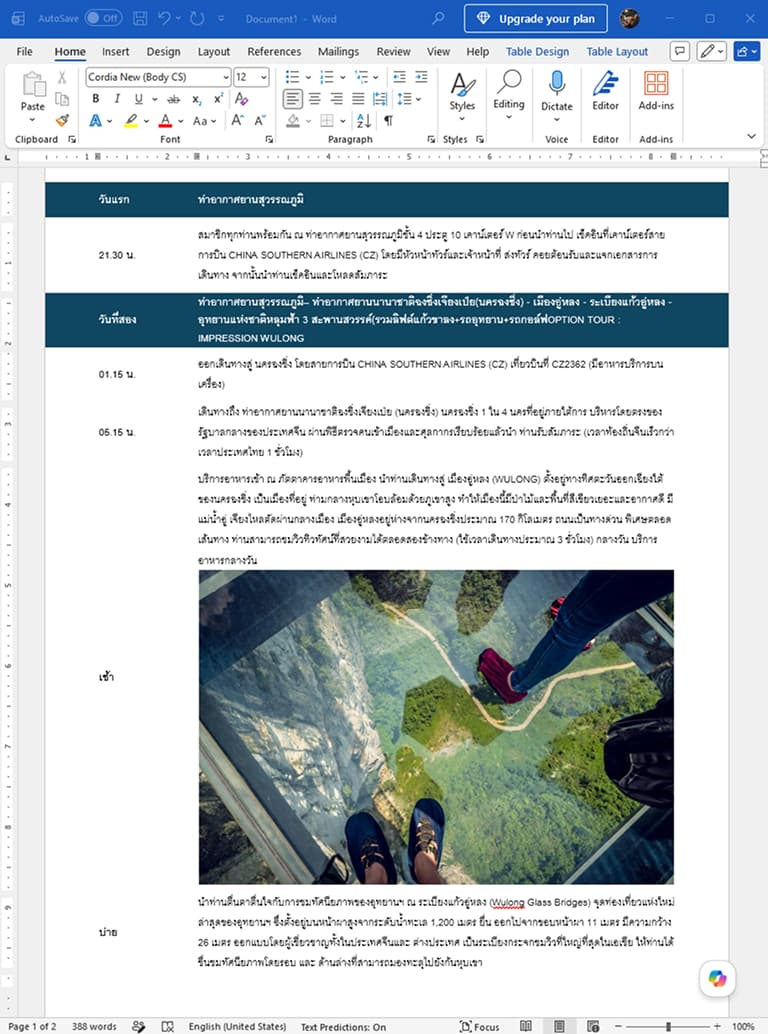Click the glass bridge photo in document
This screenshot has width=768, height=1034.
pos(436,727)
